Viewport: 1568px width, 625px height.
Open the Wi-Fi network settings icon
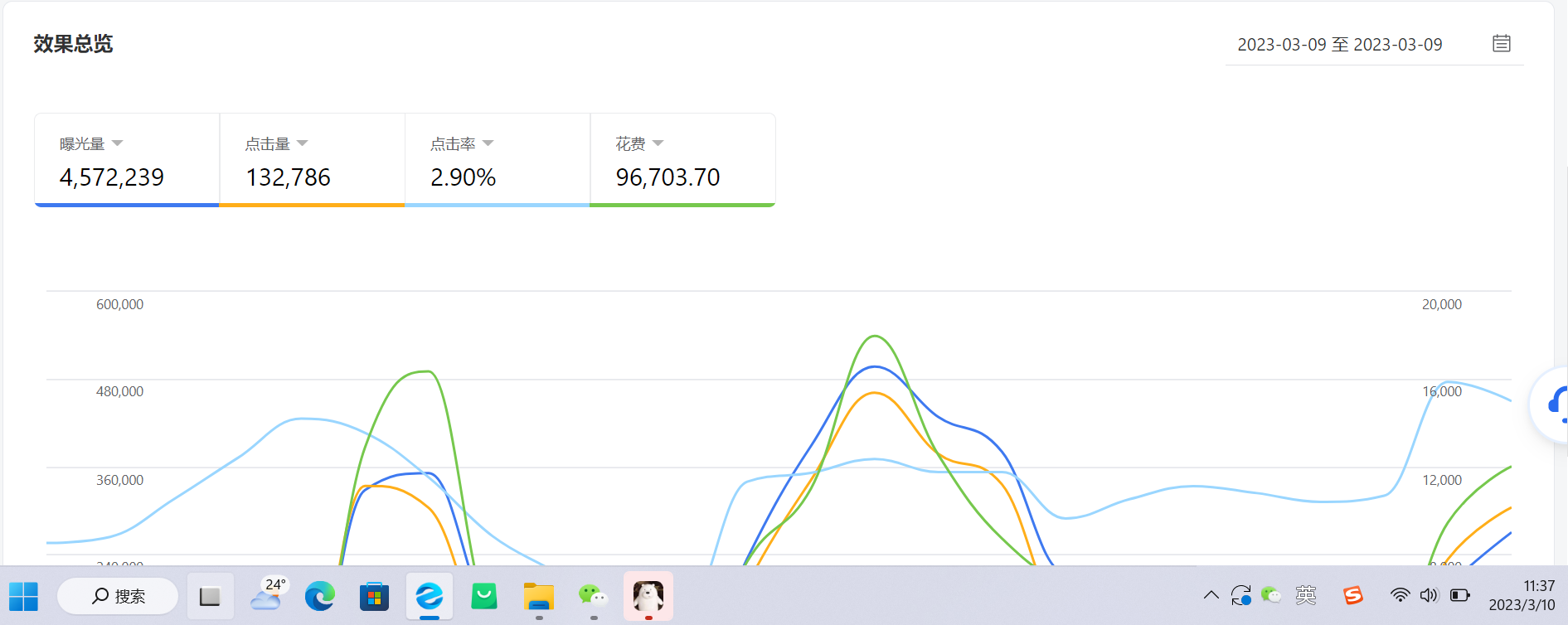coord(1400,595)
